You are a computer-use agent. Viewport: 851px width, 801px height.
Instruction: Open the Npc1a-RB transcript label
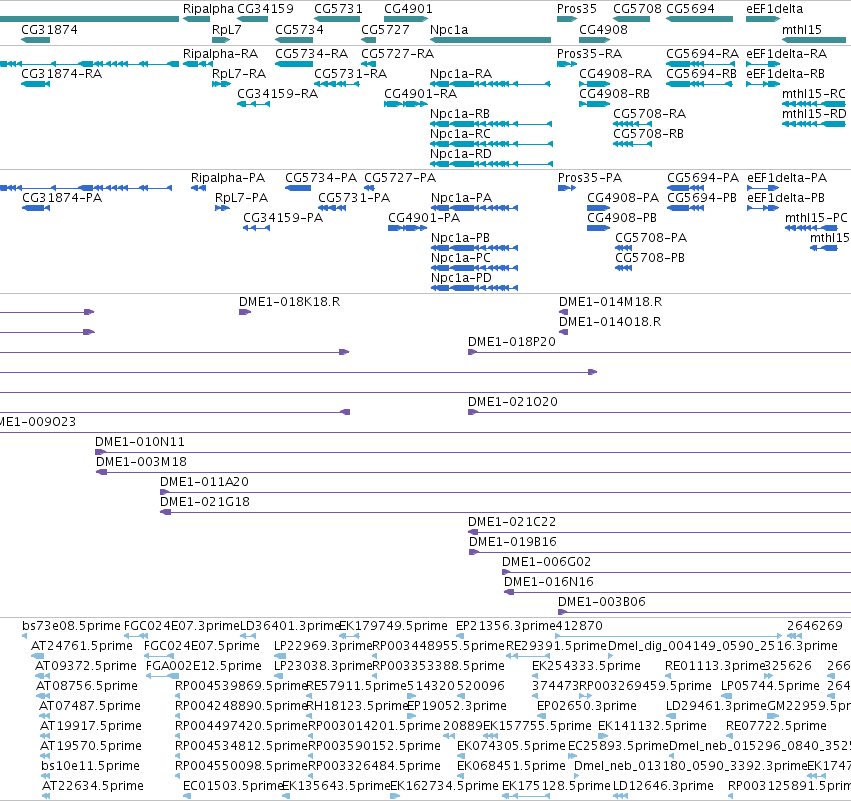pyautogui.click(x=460, y=114)
